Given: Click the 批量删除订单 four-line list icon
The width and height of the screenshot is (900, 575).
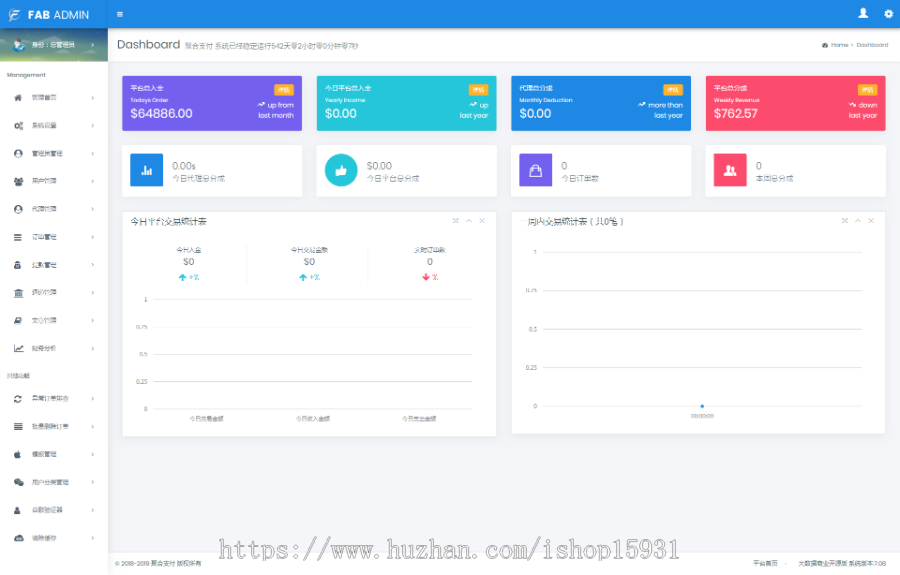Looking at the screenshot, I should (18, 426).
